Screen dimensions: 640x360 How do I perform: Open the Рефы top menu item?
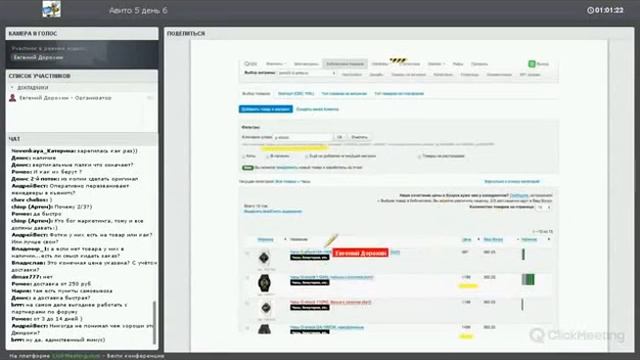tap(458, 64)
